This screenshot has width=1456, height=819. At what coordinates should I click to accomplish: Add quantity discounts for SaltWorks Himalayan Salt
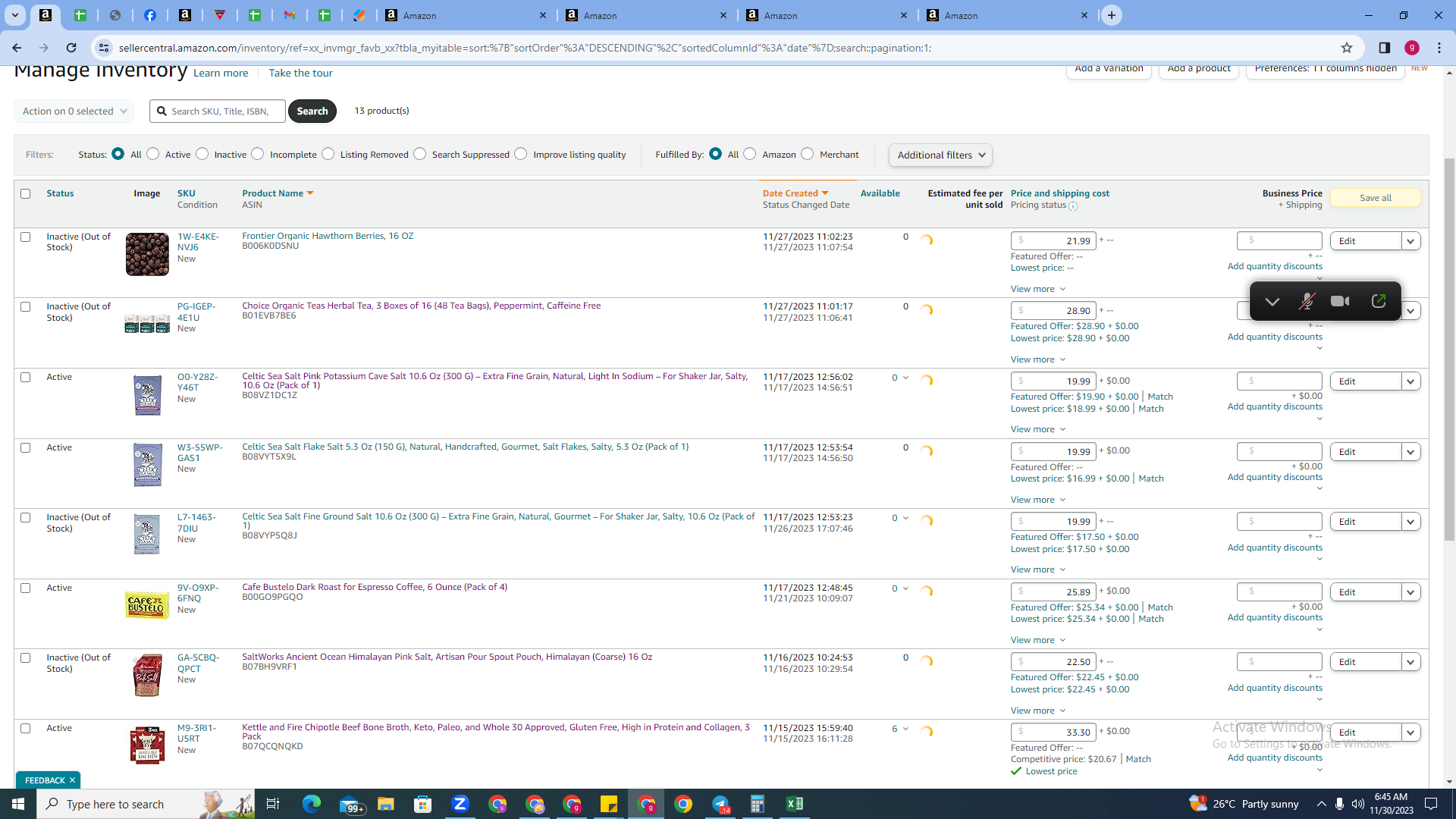pos(1275,688)
